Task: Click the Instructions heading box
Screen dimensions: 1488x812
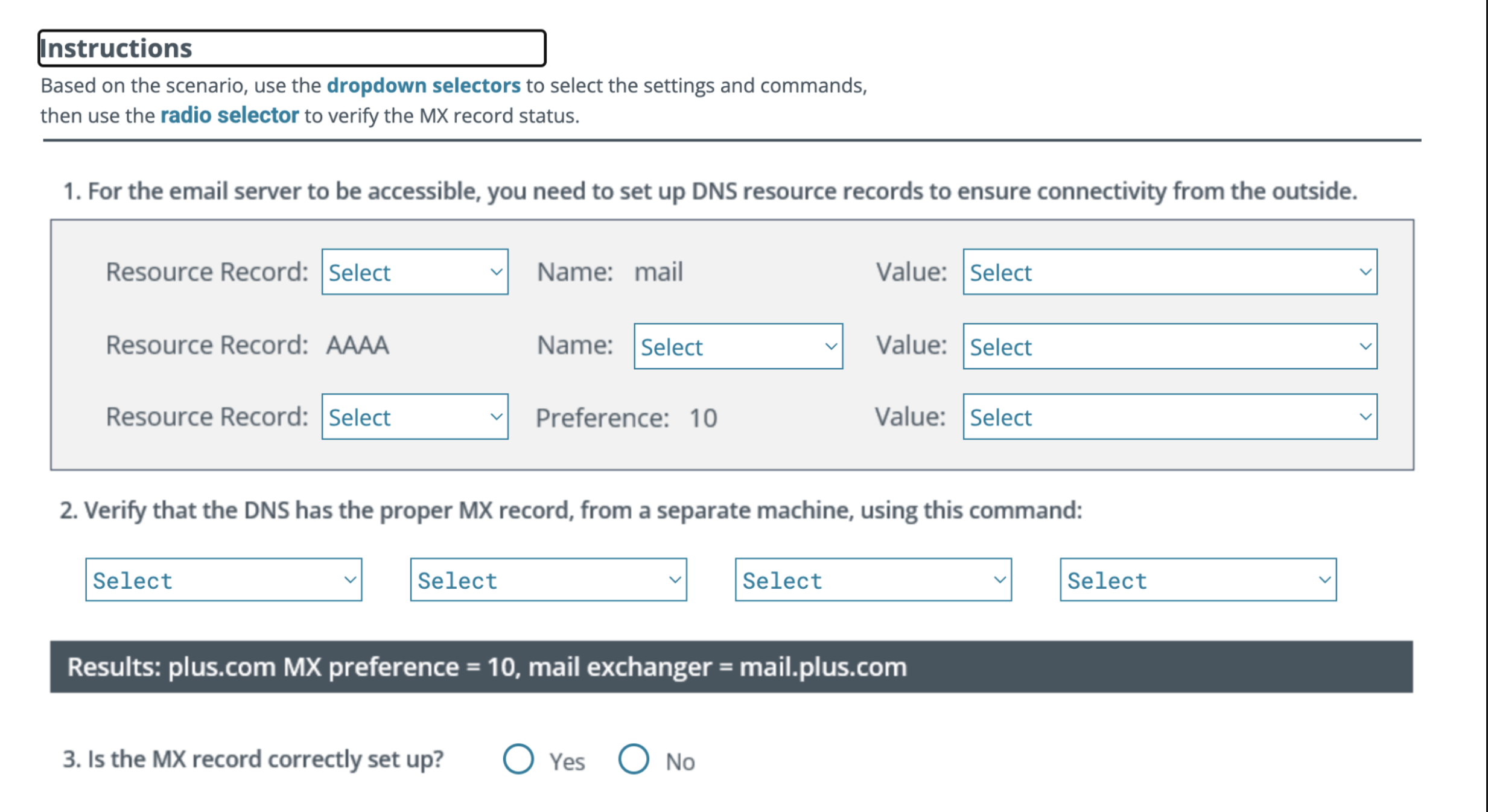Action: [x=292, y=48]
